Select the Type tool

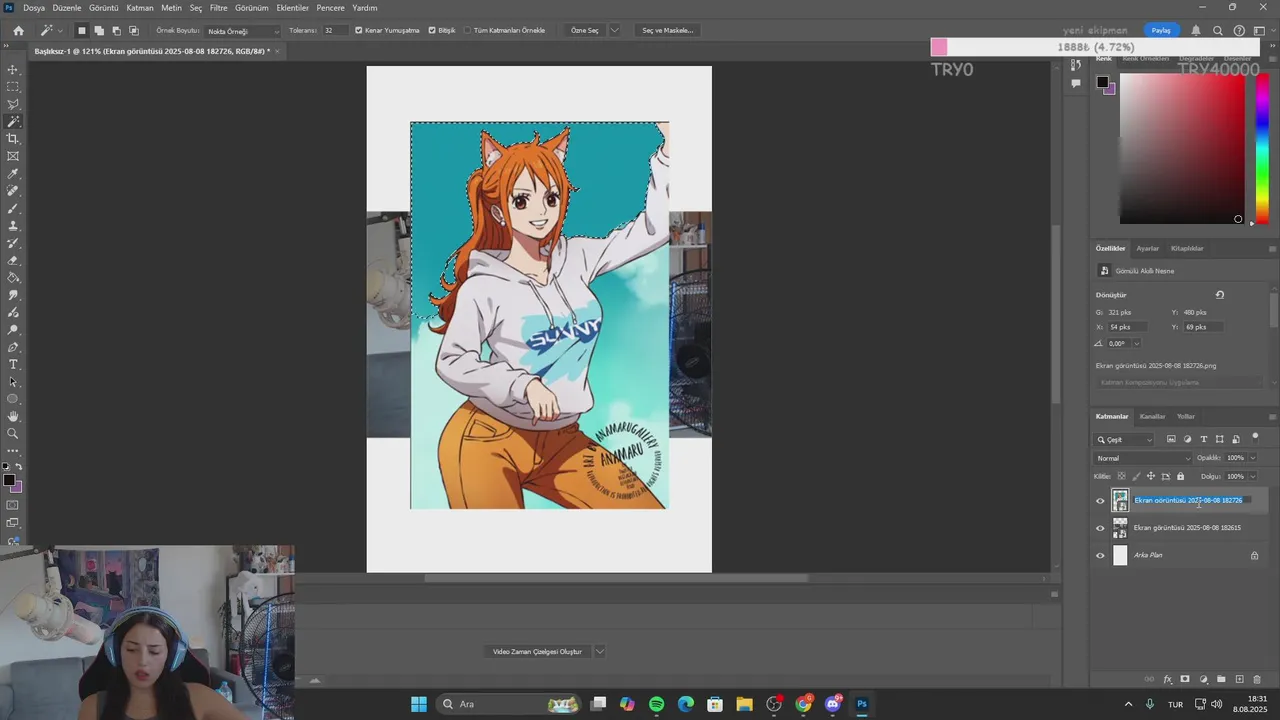13,364
